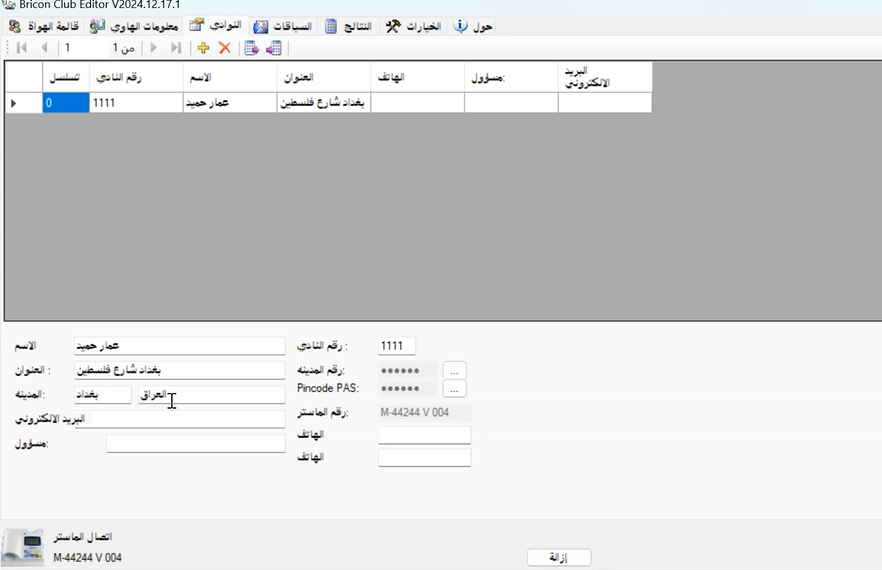Click the مسؤول input field in form
The width and height of the screenshot is (882, 570).
pyautogui.click(x=195, y=443)
